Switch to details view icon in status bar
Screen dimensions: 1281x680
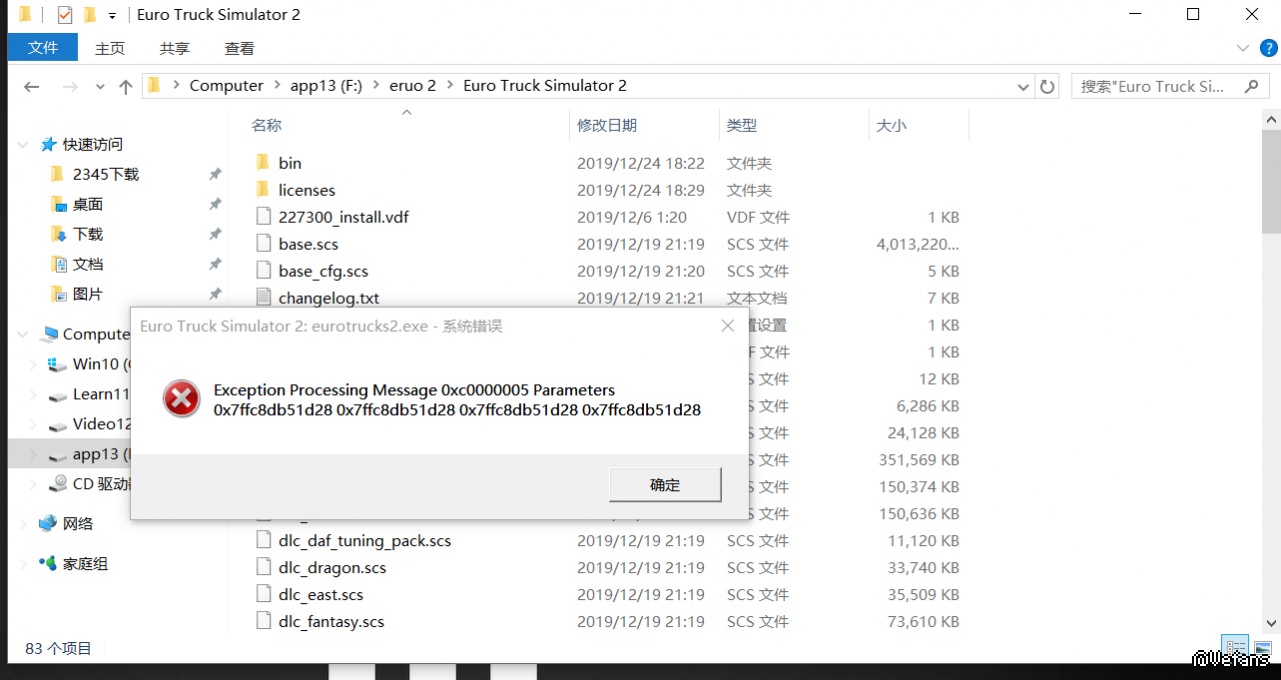point(1236,648)
